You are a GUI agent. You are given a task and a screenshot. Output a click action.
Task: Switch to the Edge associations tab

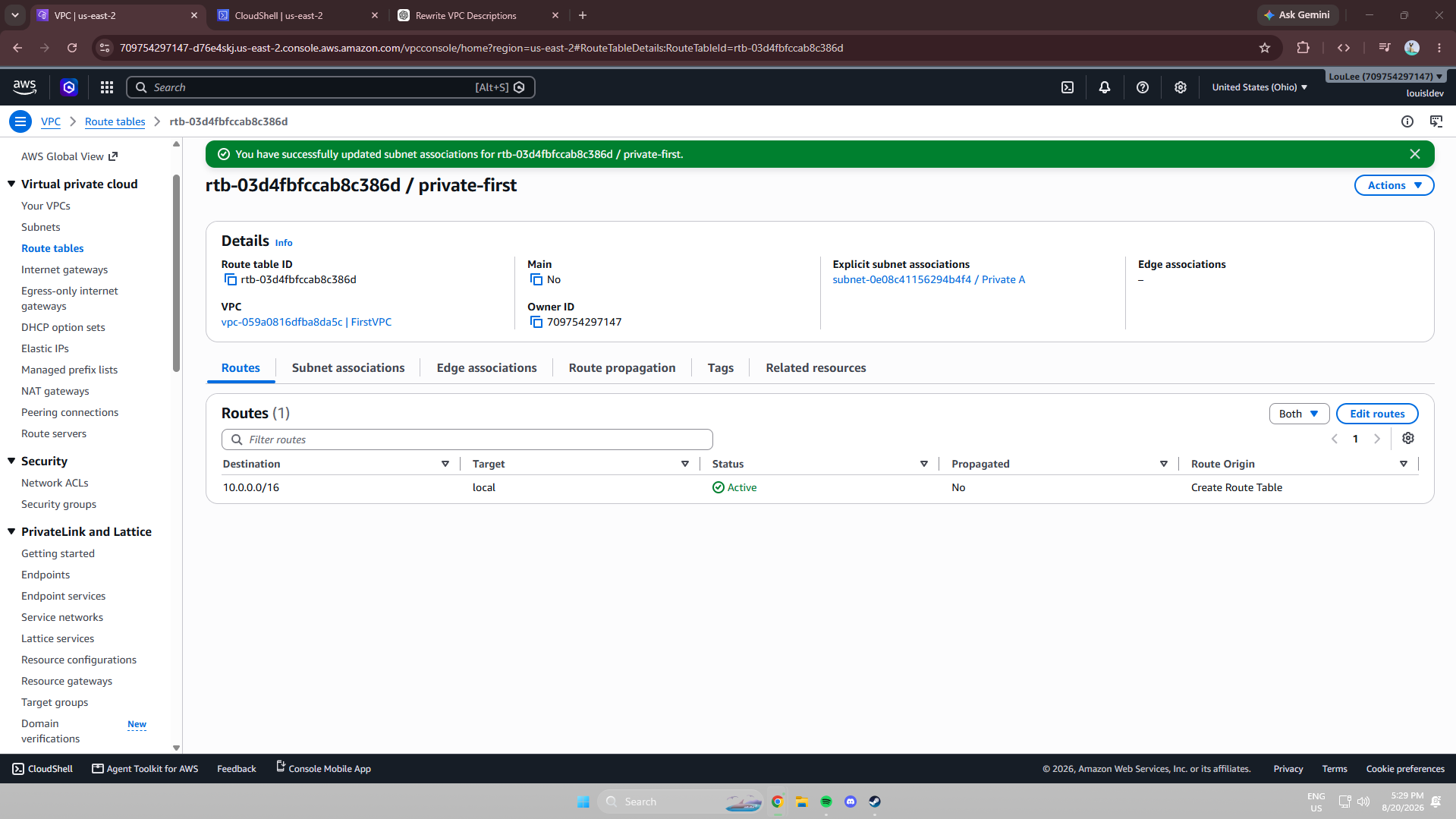(x=486, y=368)
